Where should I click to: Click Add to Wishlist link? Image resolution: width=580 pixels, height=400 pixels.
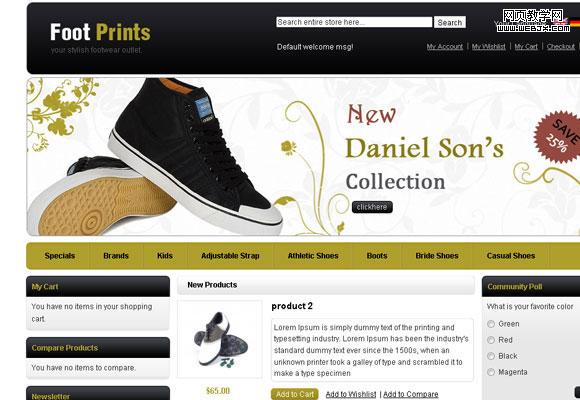(x=351, y=394)
